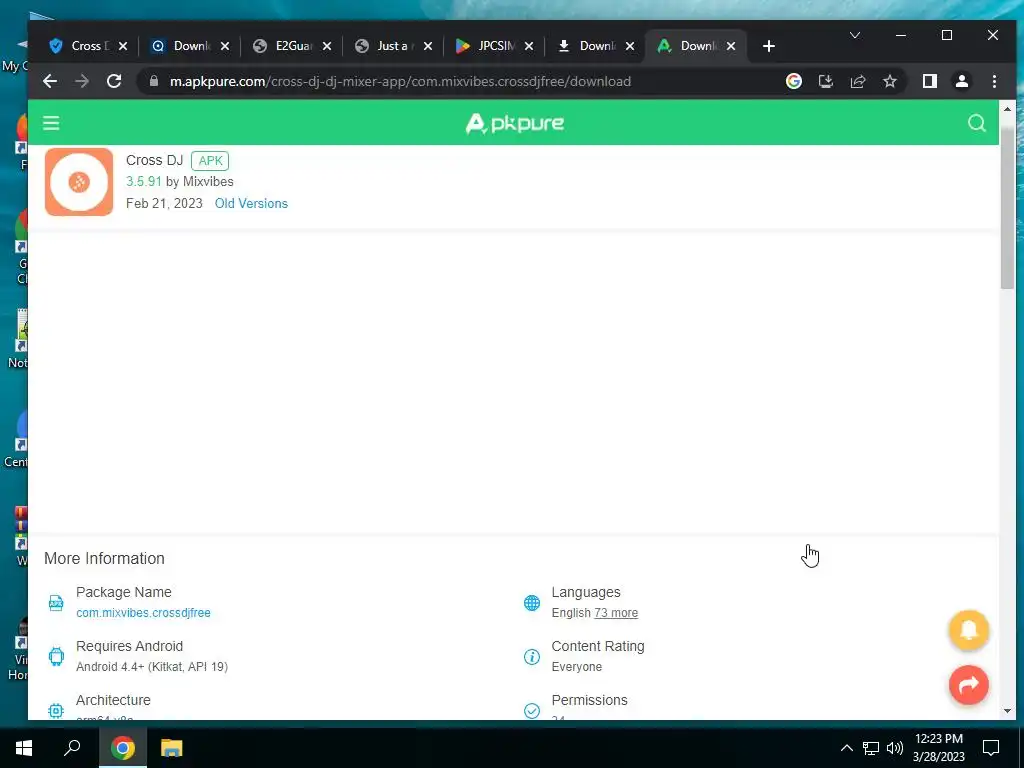Click the red share arrow button
1024x768 pixels.
[968, 684]
